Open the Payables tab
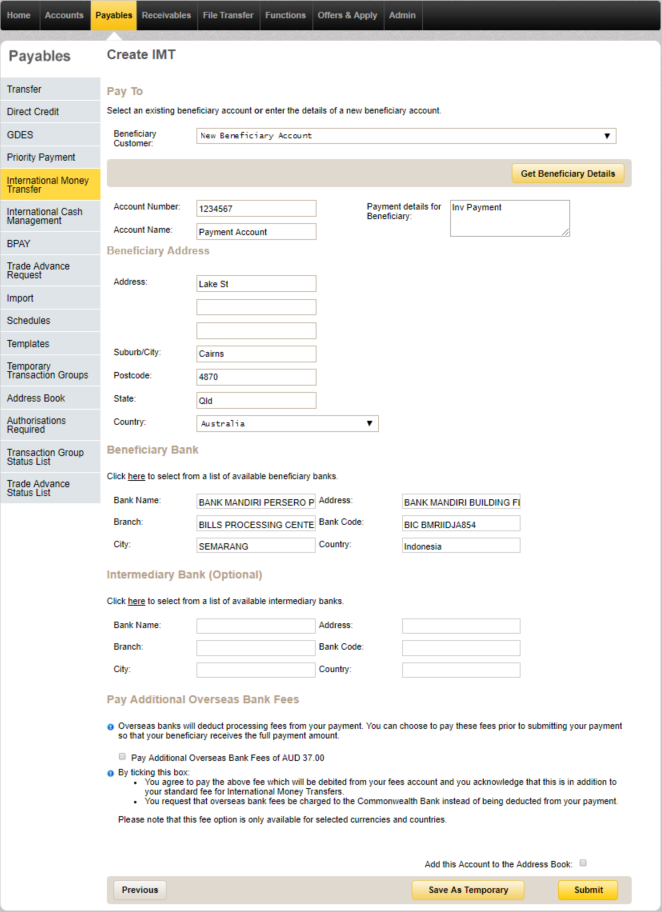The width and height of the screenshot is (662, 912). (113, 16)
